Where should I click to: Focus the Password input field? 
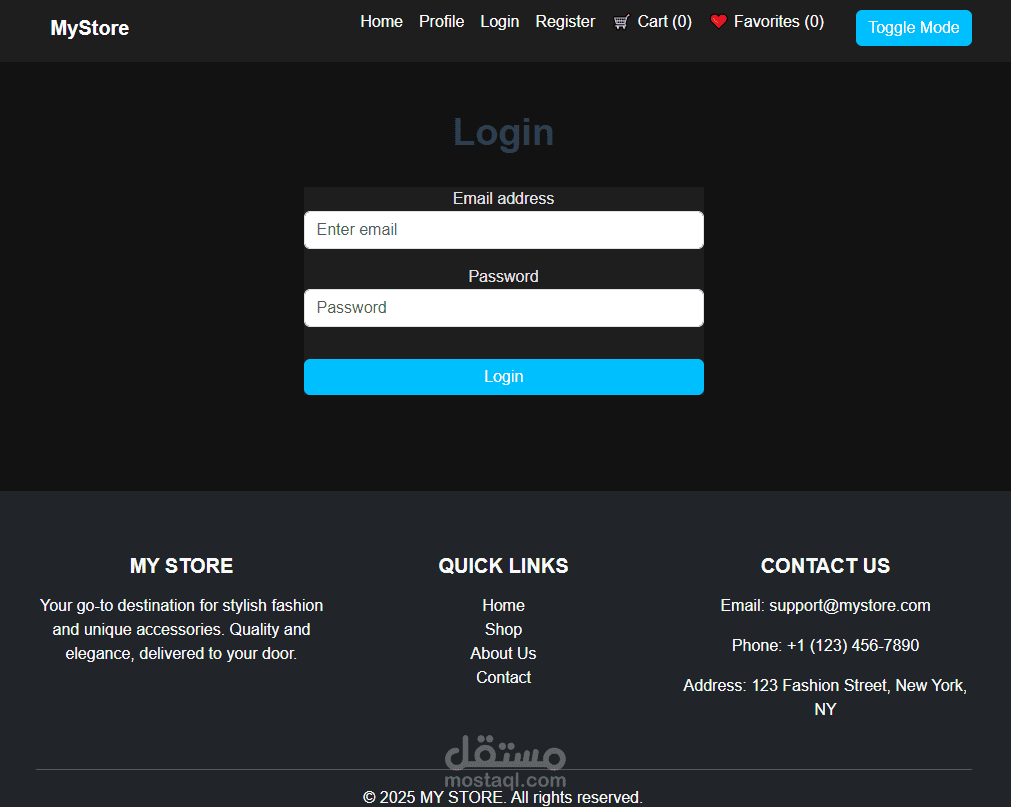[504, 307]
